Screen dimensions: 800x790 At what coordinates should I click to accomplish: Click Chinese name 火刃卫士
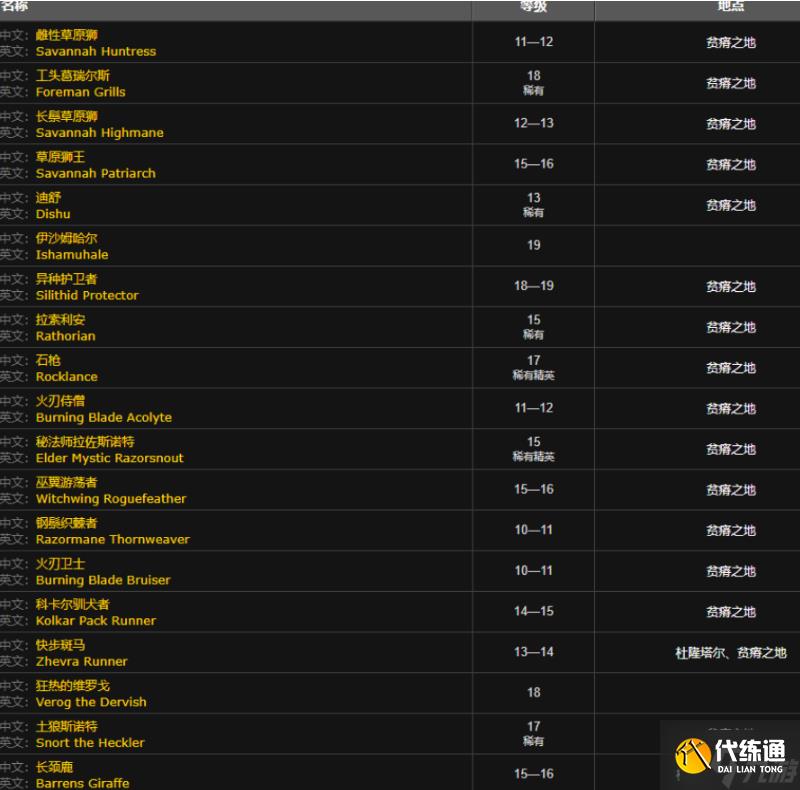(x=60, y=564)
